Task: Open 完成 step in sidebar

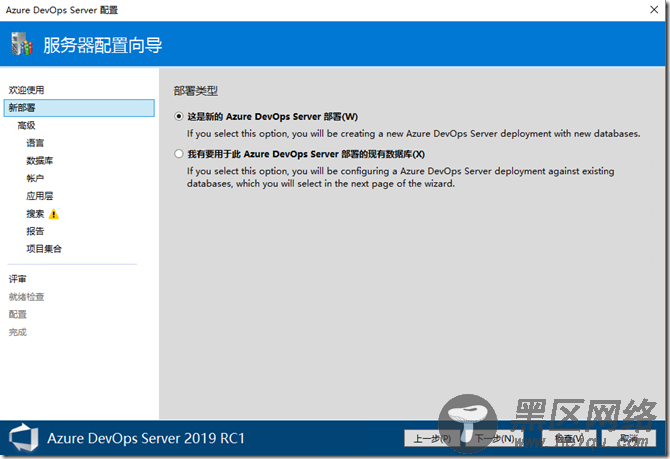Action: [x=18, y=332]
